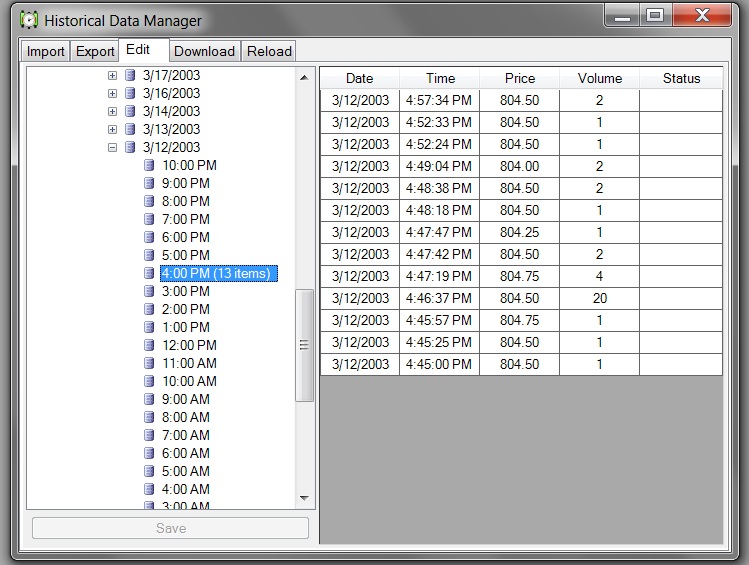This screenshot has height=565, width=749.
Task: Click the data icon next to 6:00 PM
Action: pyautogui.click(x=149, y=237)
